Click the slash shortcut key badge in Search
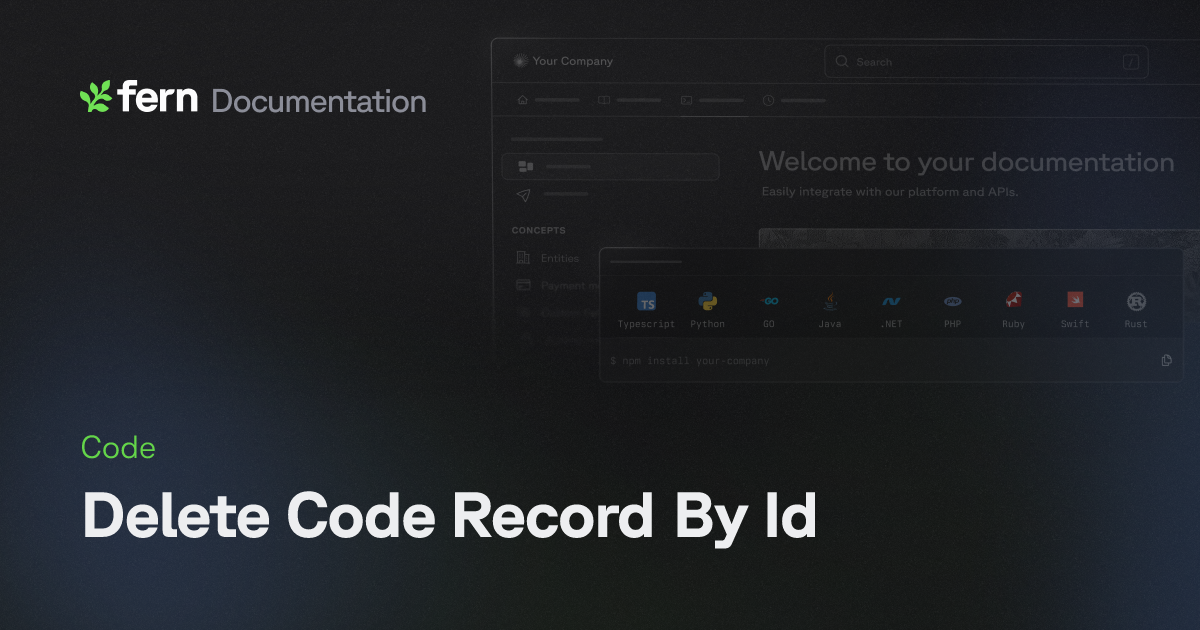This screenshot has width=1200, height=630. pyautogui.click(x=1131, y=62)
